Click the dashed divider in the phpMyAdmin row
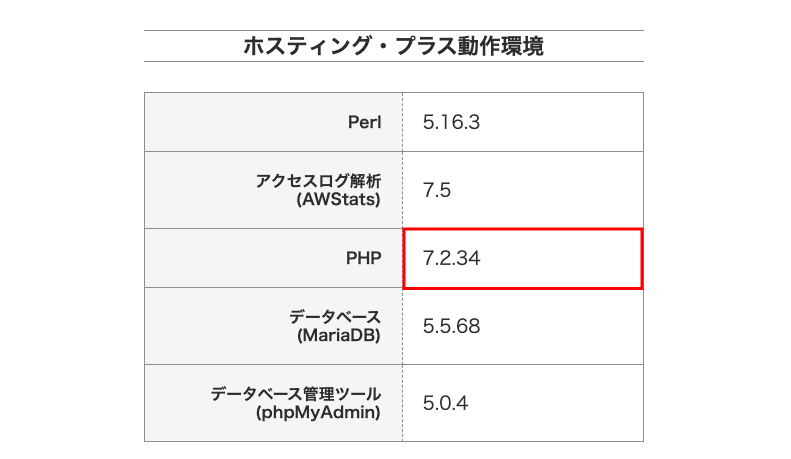The width and height of the screenshot is (791, 459). (x=403, y=404)
